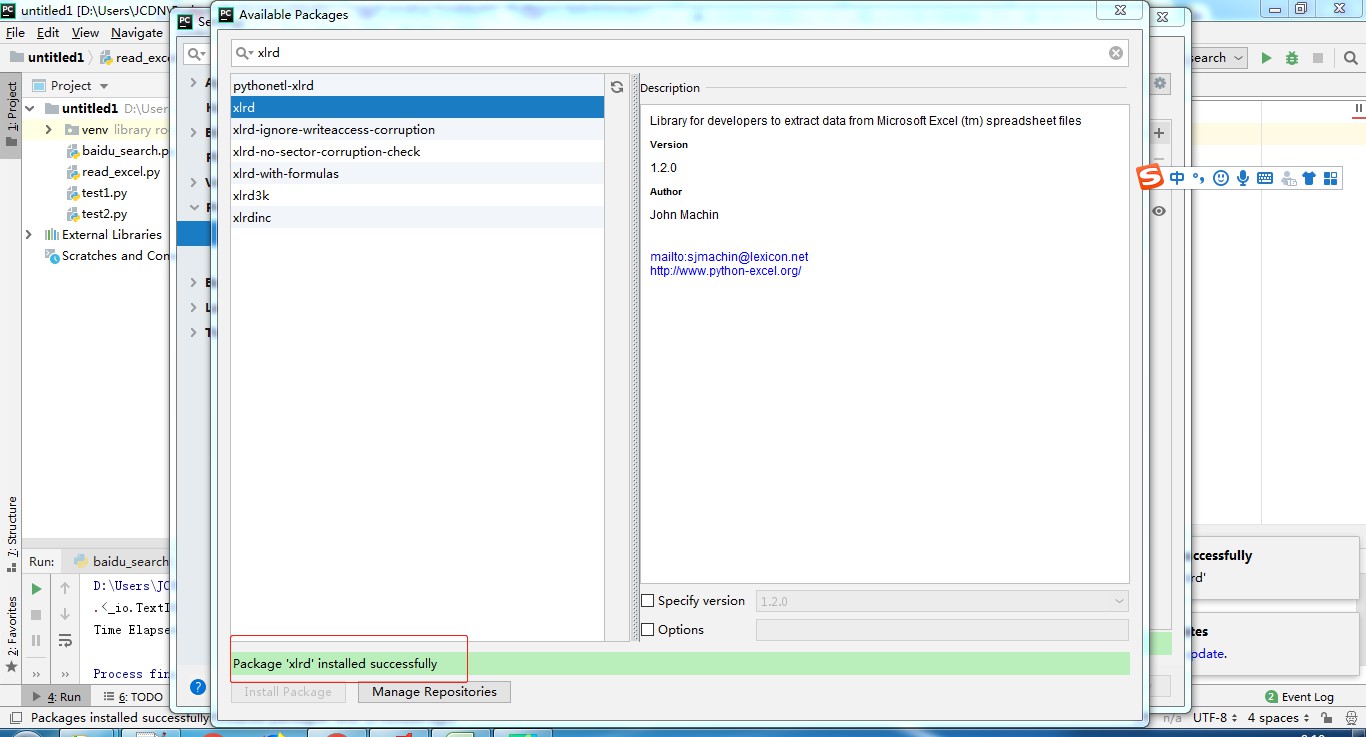The height and width of the screenshot is (737, 1366).
Task: Toggle soft-wrap in Run console
Action: (x=65, y=640)
